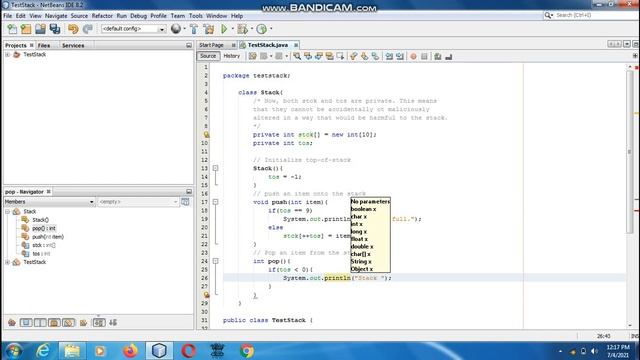
Task: Click the Redo toolbar icon
Action: [87, 29]
